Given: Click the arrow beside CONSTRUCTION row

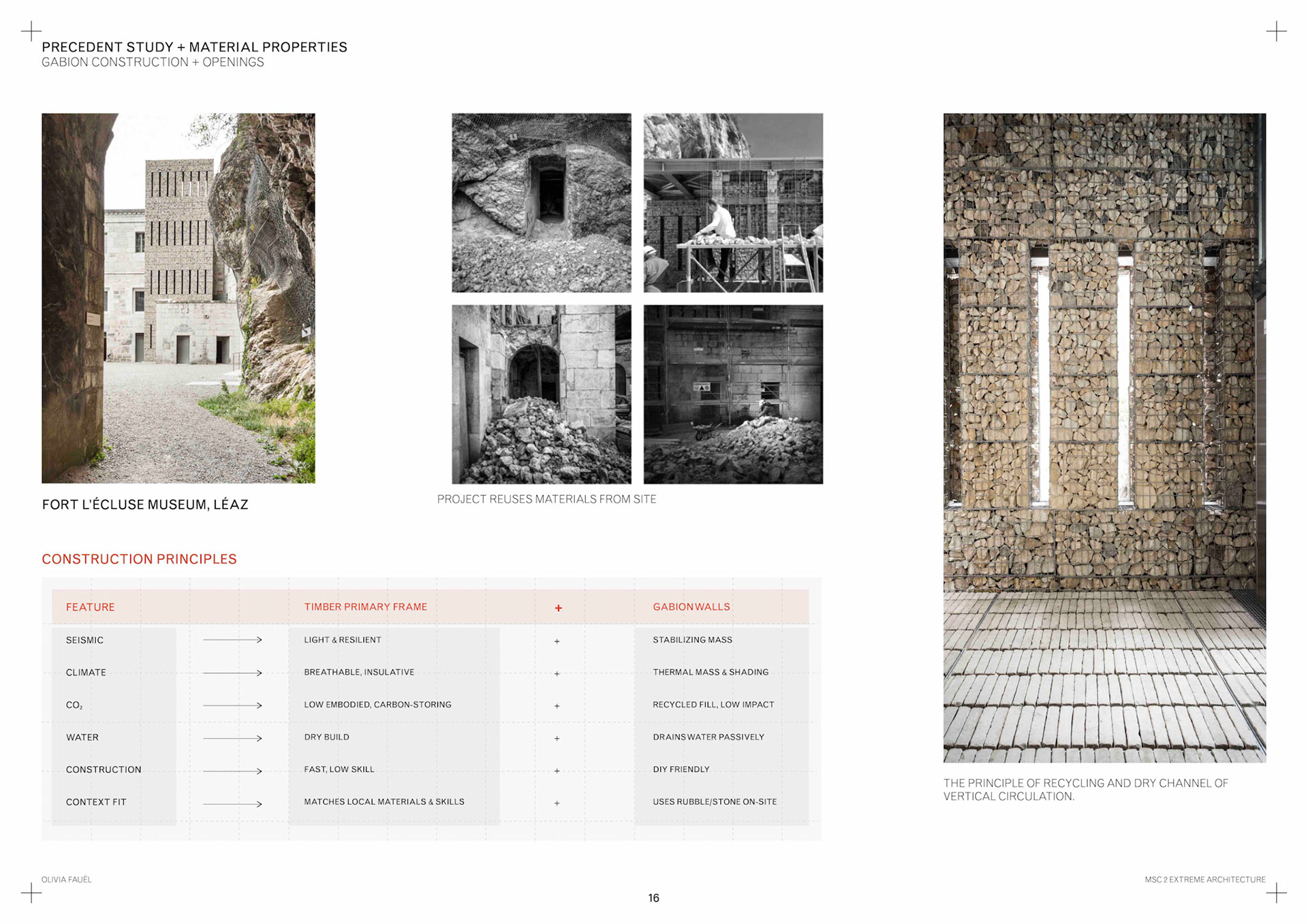Looking at the screenshot, I should 232,771.
